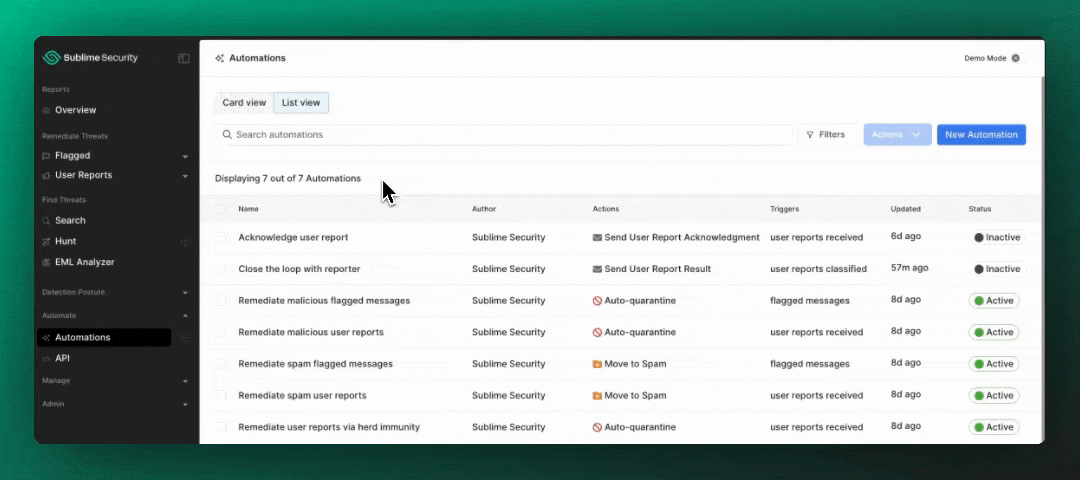The height and width of the screenshot is (480, 1080).
Task: Expand the Detection Posture section
Action: (185, 293)
